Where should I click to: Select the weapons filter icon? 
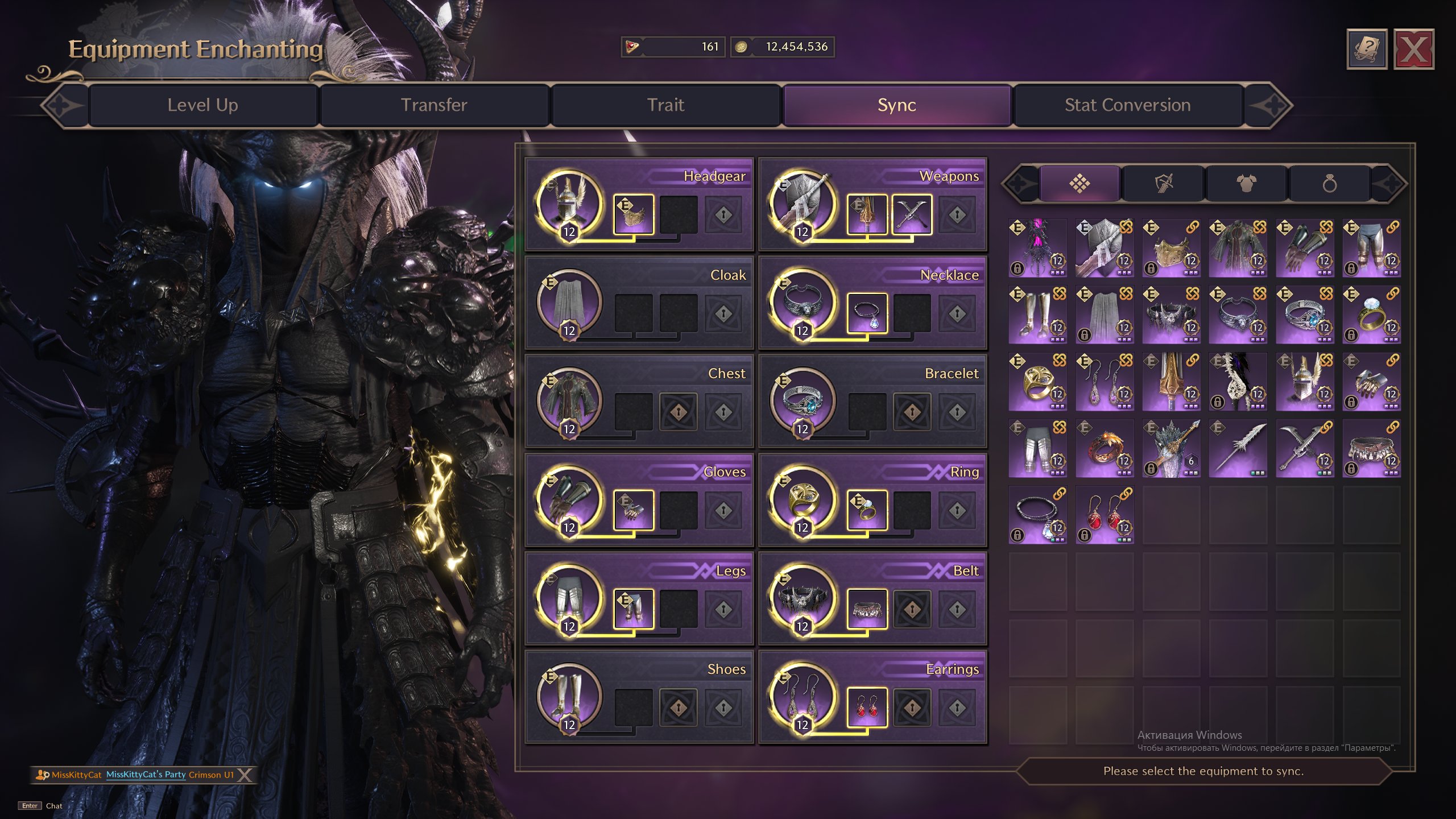[x=1163, y=184]
